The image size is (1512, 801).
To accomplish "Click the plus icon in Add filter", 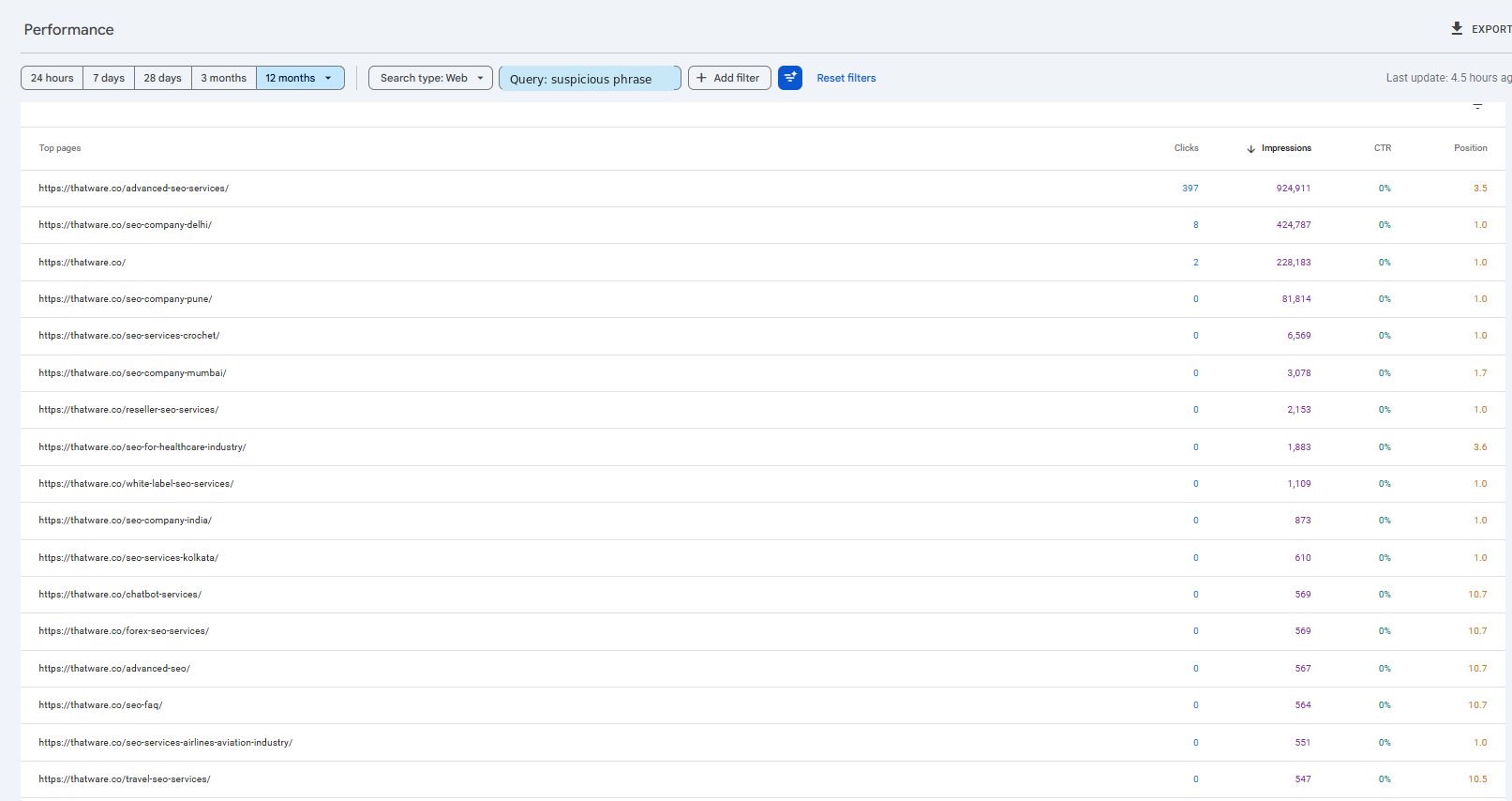I will pyautogui.click(x=701, y=78).
